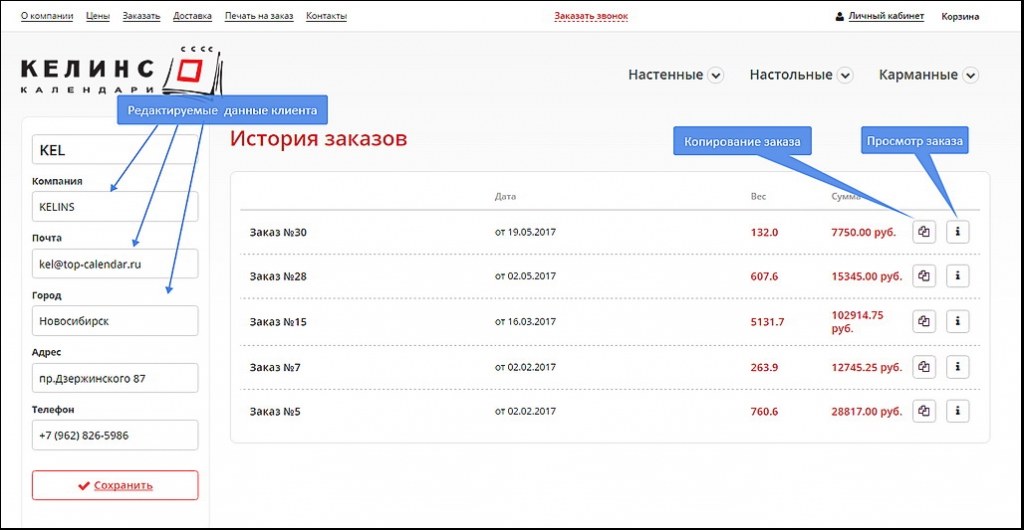Open the Доставка menu item
Image resolution: width=1024 pixels, height=530 pixels.
pos(192,16)
